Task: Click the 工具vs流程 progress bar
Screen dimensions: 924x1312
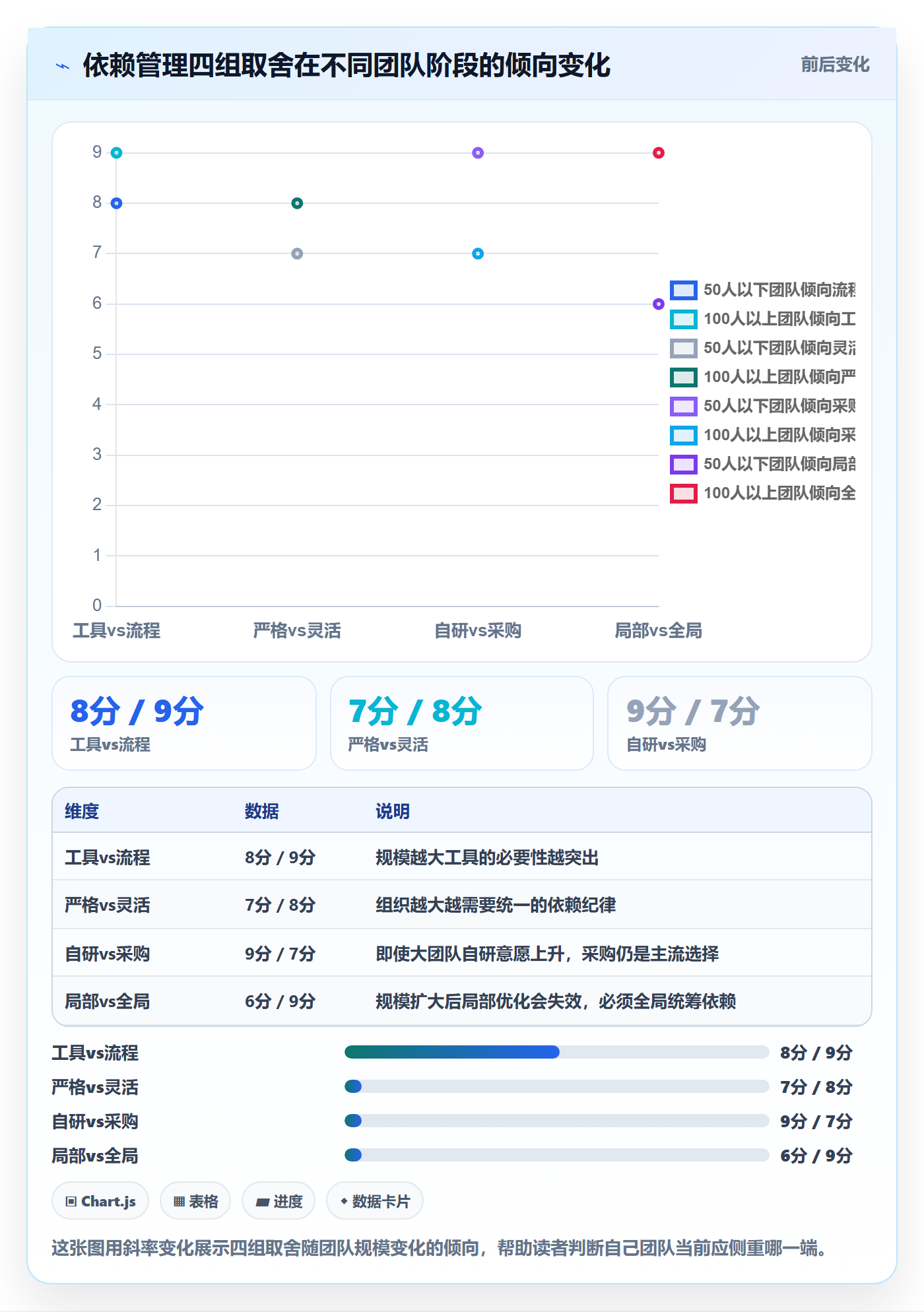Action: coord(557,1052)
